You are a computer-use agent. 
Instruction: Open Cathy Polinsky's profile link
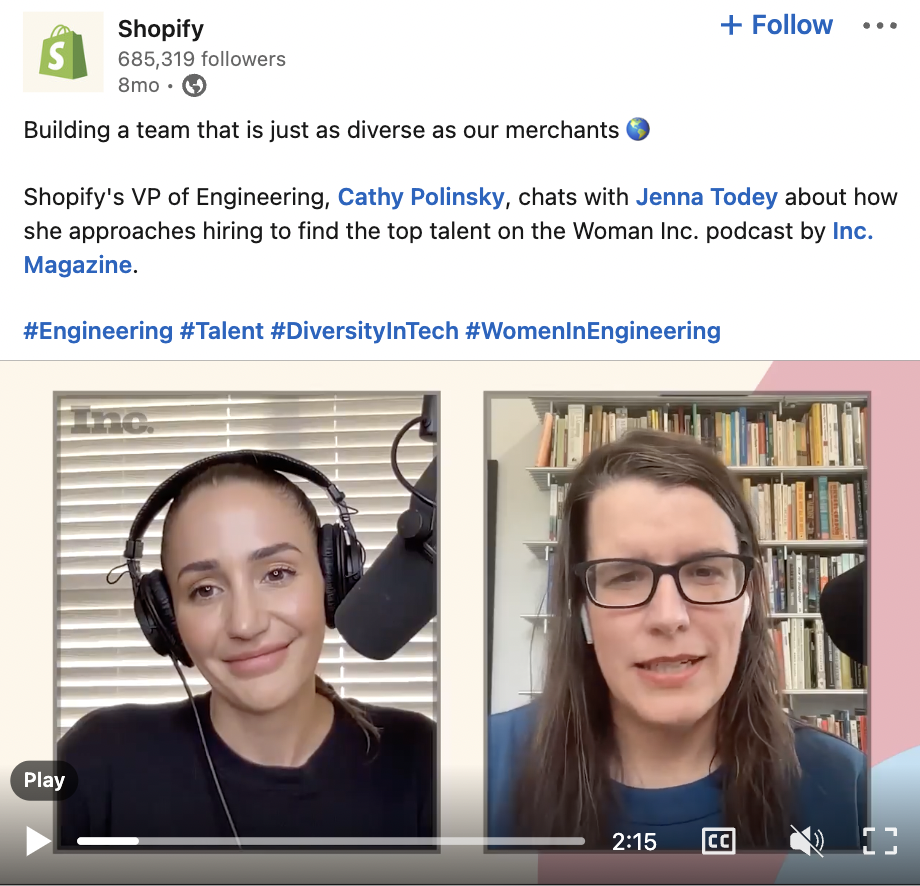pyautogui.click(x=421, y=197)
